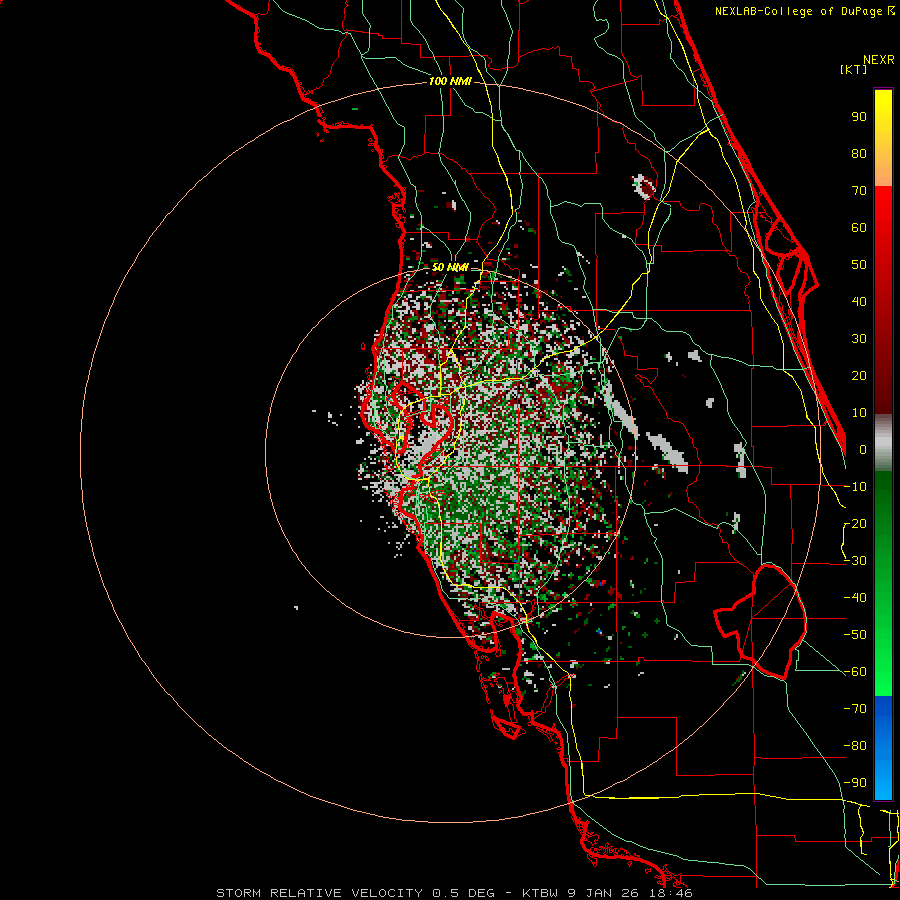This screenshot has height=900, width=900.
Task: Click the 40 value on velocity scale
Action: pyautogui.click(x=859, y=302)
